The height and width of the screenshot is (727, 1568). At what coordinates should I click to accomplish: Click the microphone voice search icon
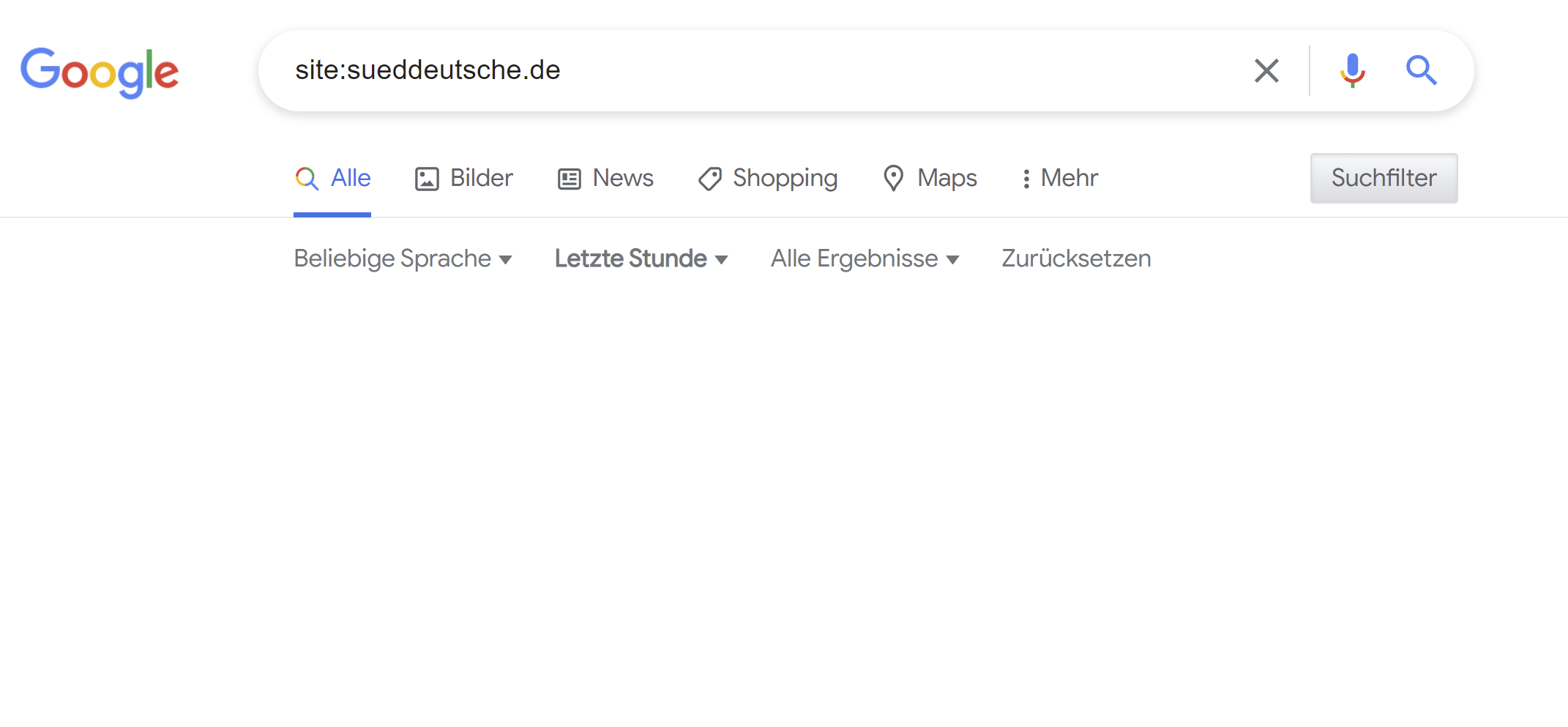[x=1352, y=70]
